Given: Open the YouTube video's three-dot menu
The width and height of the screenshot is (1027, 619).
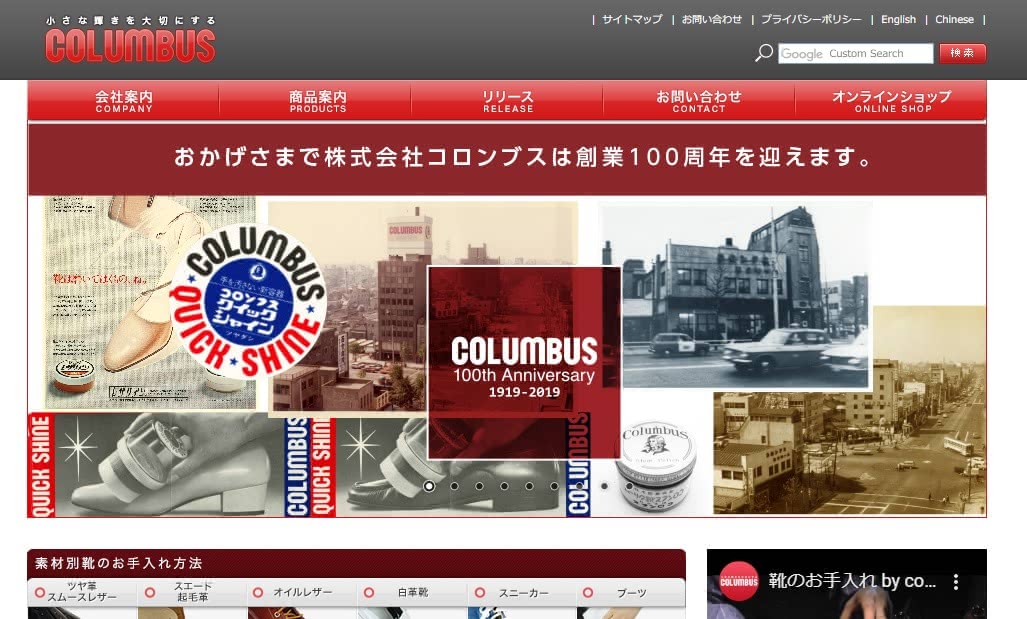Looking at the screenshot, I should pyautogui.click(x=956, y=581).
